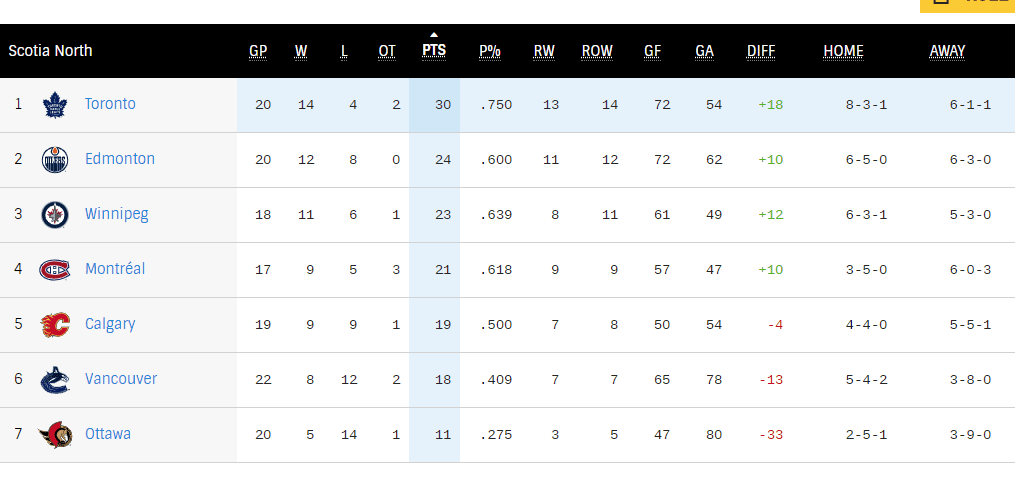Click the yellow button at top right

tap(967, 4)
